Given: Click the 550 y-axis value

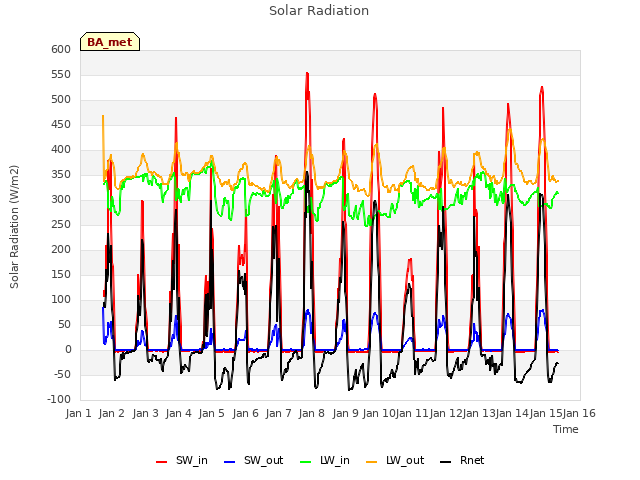Looking at the screenshot, I should (x=61, y=74).
